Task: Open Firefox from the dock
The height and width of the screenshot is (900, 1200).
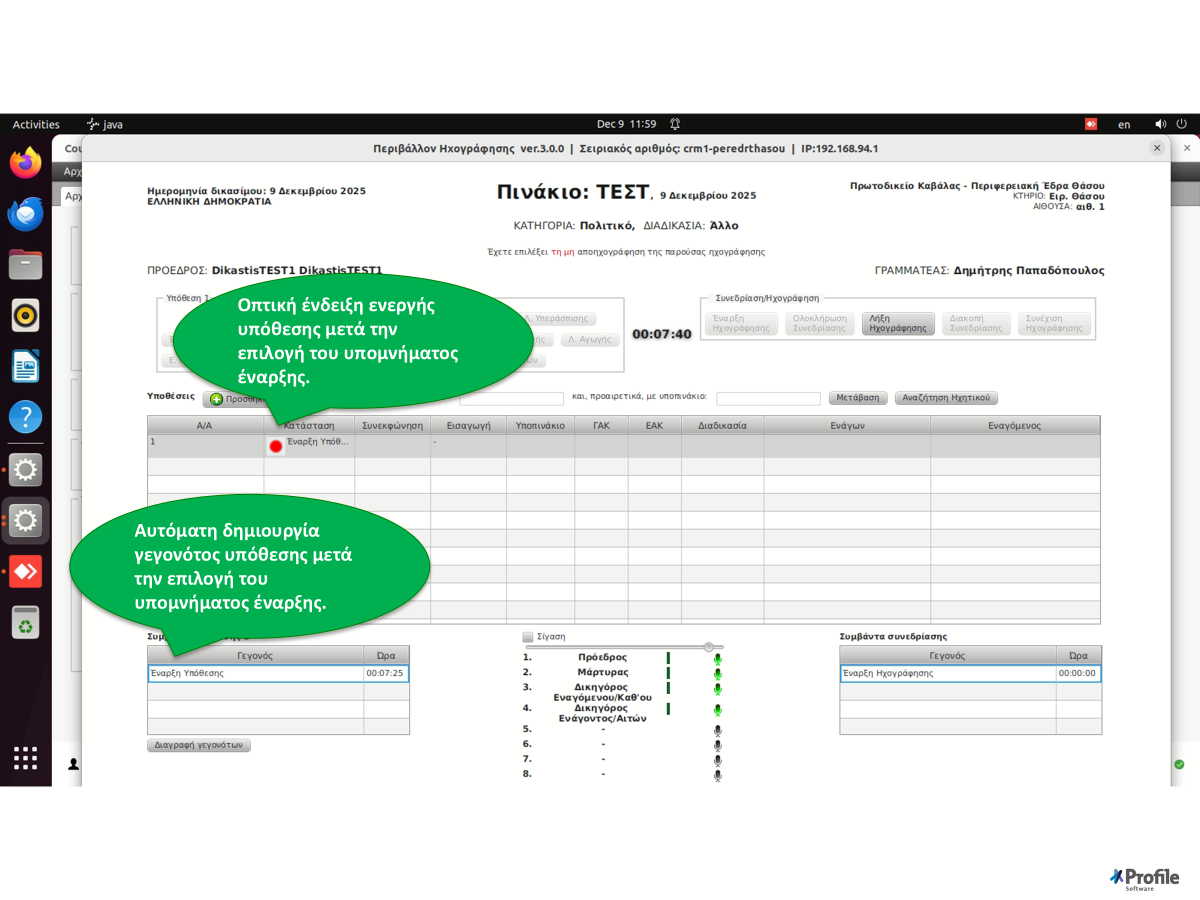Action: pyautogui.click(x=26, y=163)
